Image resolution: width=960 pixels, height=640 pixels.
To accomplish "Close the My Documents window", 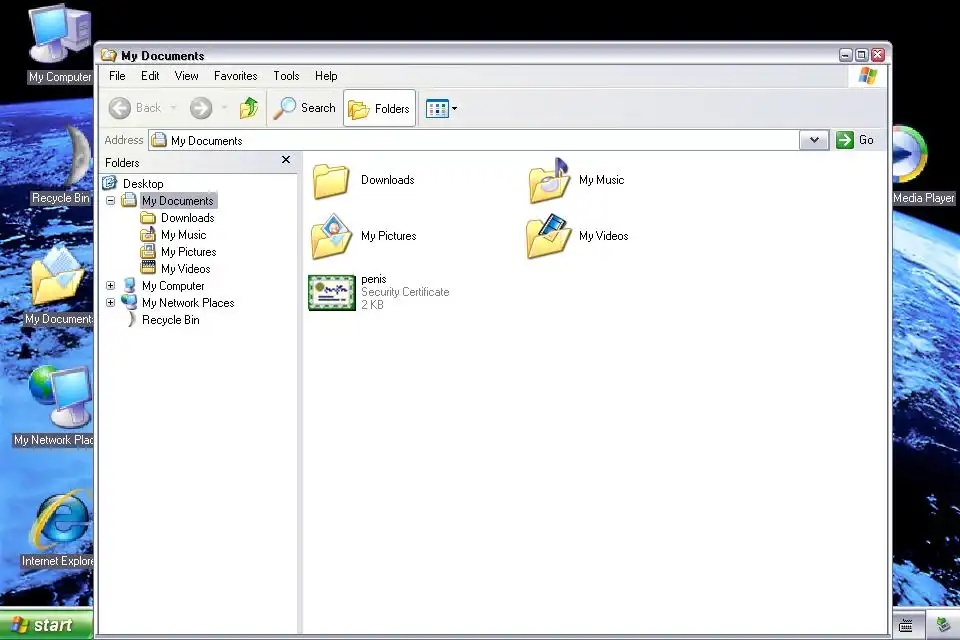I will [x=877, y=55].
